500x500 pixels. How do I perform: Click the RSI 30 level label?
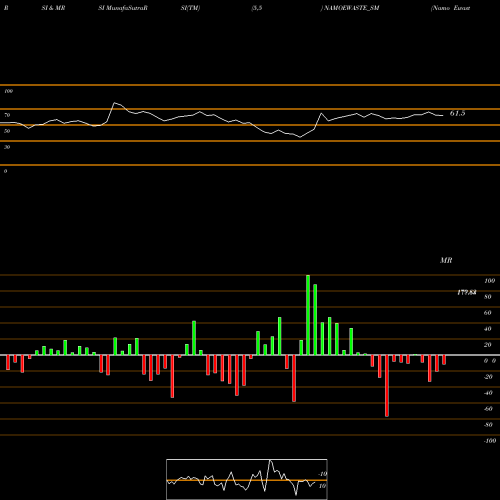tap(7, 147)
